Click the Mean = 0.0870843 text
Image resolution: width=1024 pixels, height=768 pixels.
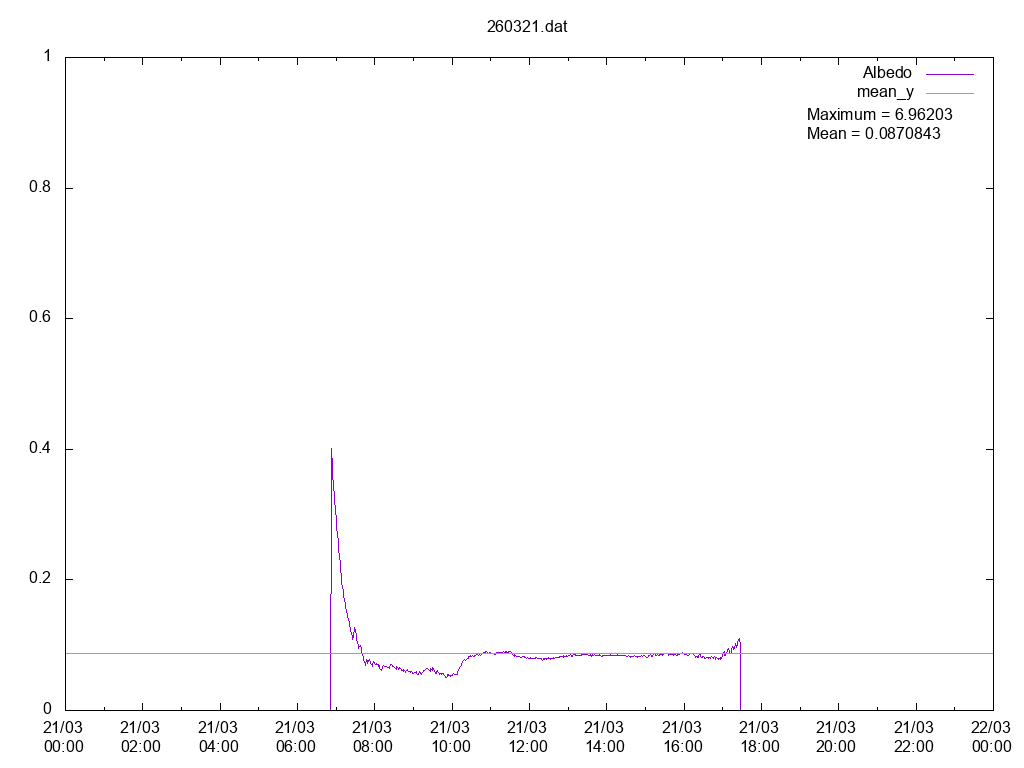pos(873,133)
